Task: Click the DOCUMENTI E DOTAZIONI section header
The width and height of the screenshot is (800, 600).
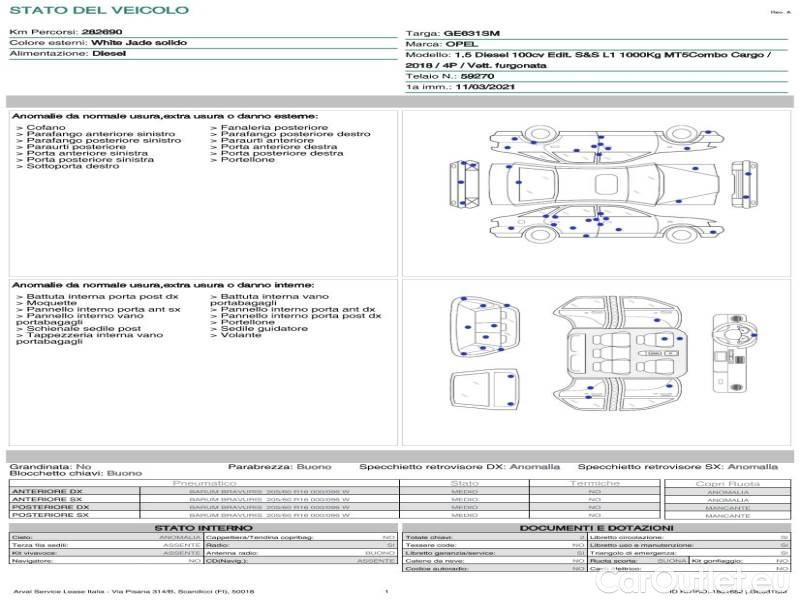Action: coord(596,528)
